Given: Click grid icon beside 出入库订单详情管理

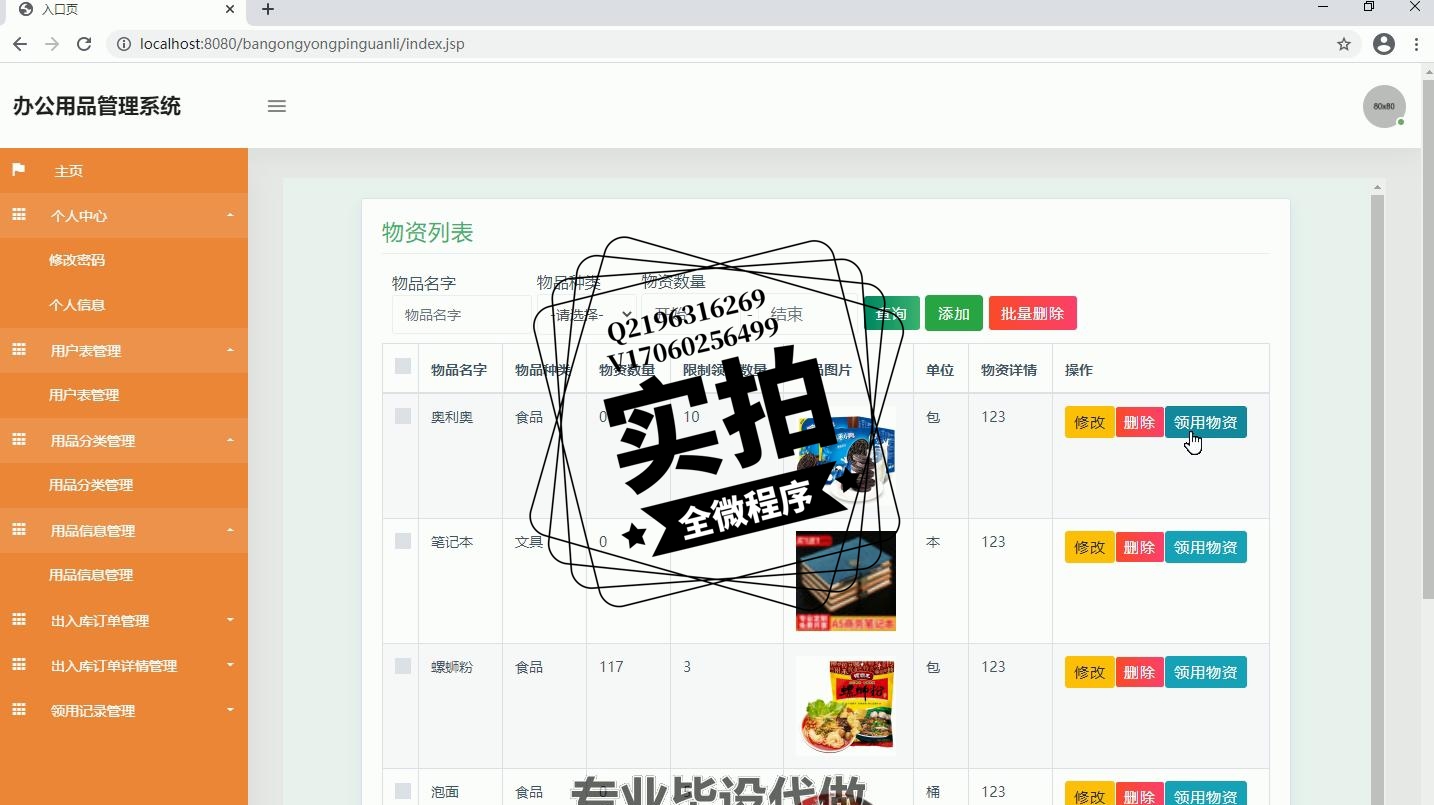Looking at the screenshot, I should [x=18, y=665].
